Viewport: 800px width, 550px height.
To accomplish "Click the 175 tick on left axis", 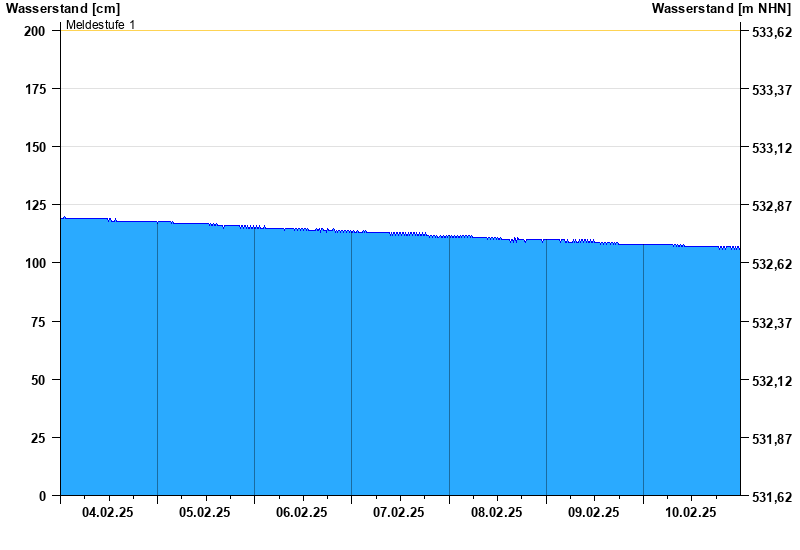I will [x=35, y=89].
